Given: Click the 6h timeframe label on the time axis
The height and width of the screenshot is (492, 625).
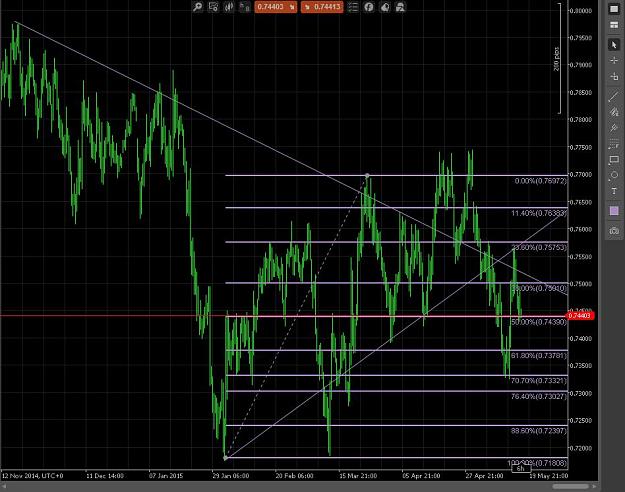Looking at the screenshot, I should [521, 468].
